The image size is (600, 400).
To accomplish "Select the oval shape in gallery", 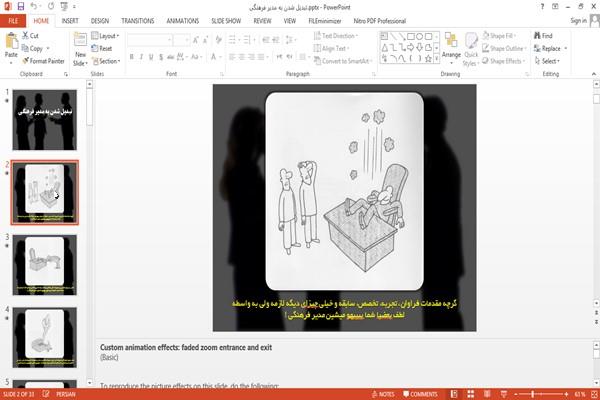I will tap(420, 36).
